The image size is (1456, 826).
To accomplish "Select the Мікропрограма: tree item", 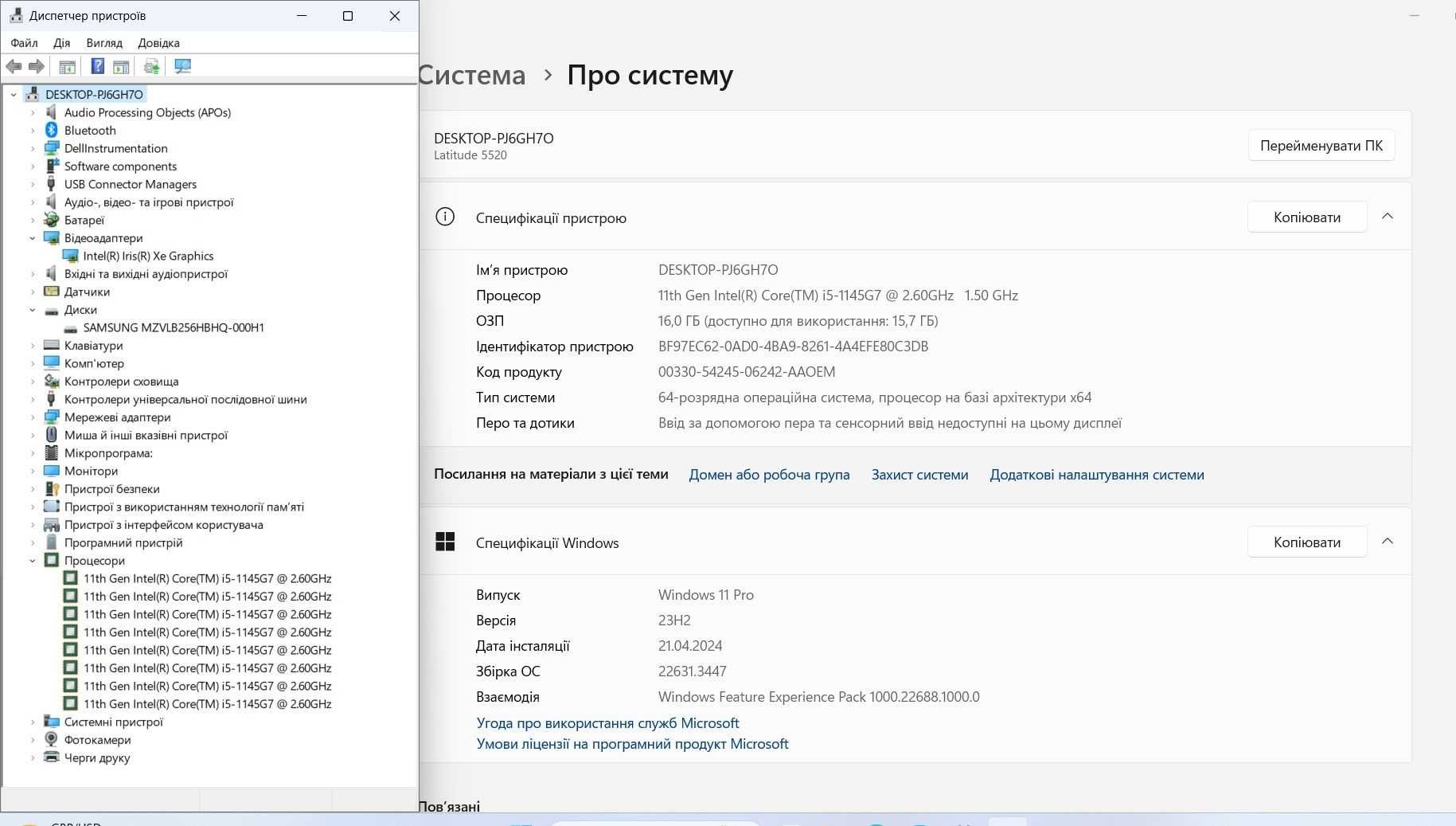I will (108, 453).
